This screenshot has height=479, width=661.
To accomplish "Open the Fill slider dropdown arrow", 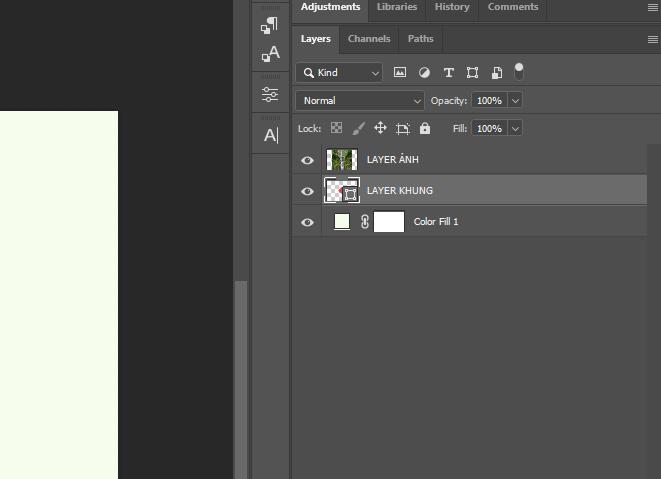I will [x=515, y=129].
